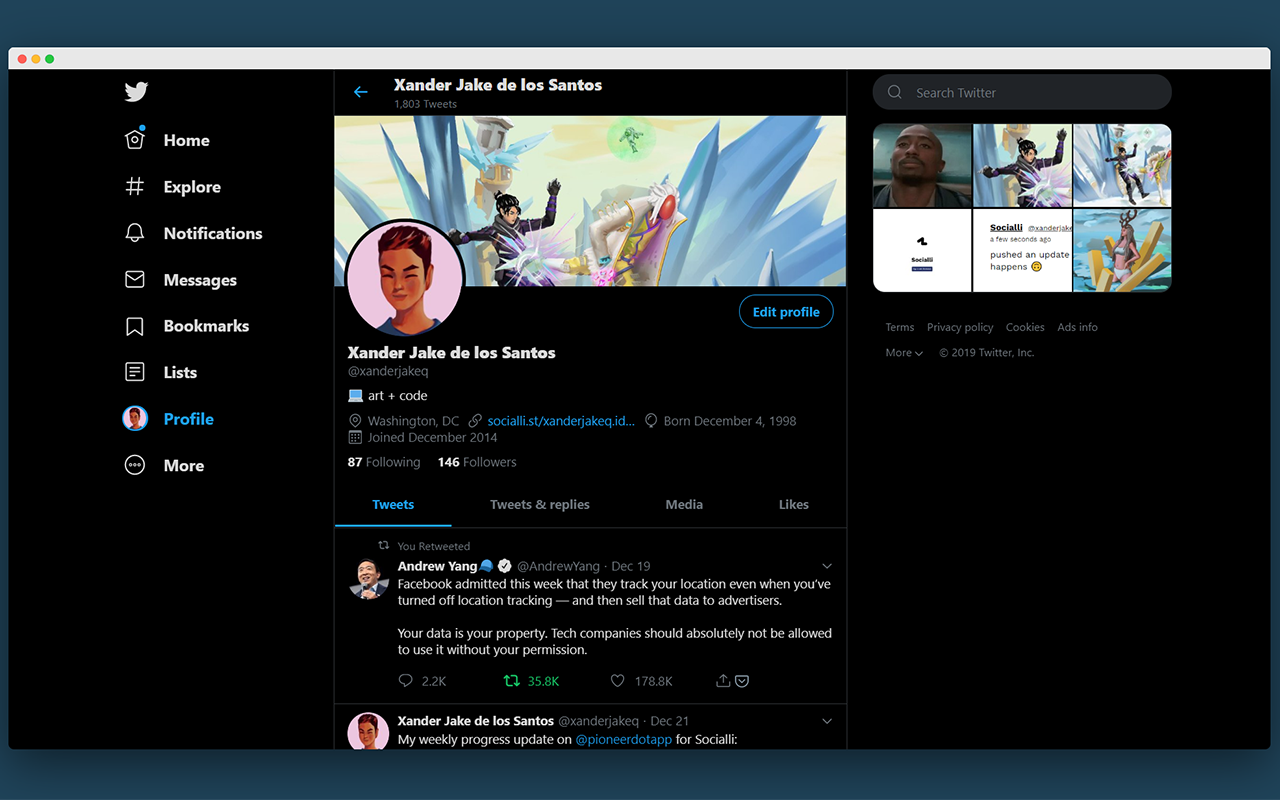Click the 'Joined December 2014' text
Image resolution: width=1280 pixels, height=800 pixels.
(x=432, y=437)
